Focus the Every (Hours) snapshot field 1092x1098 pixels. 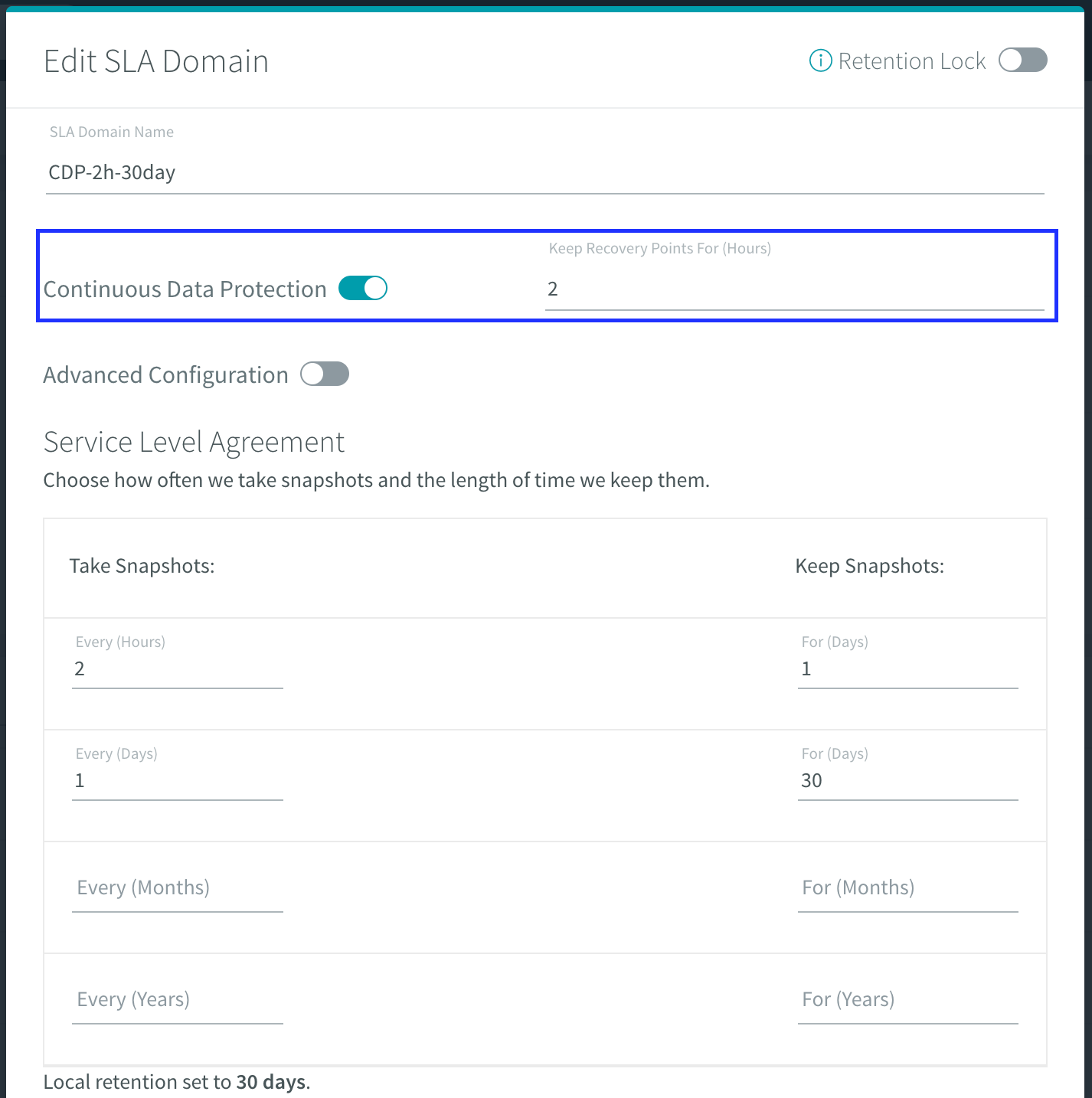(178, 668)
